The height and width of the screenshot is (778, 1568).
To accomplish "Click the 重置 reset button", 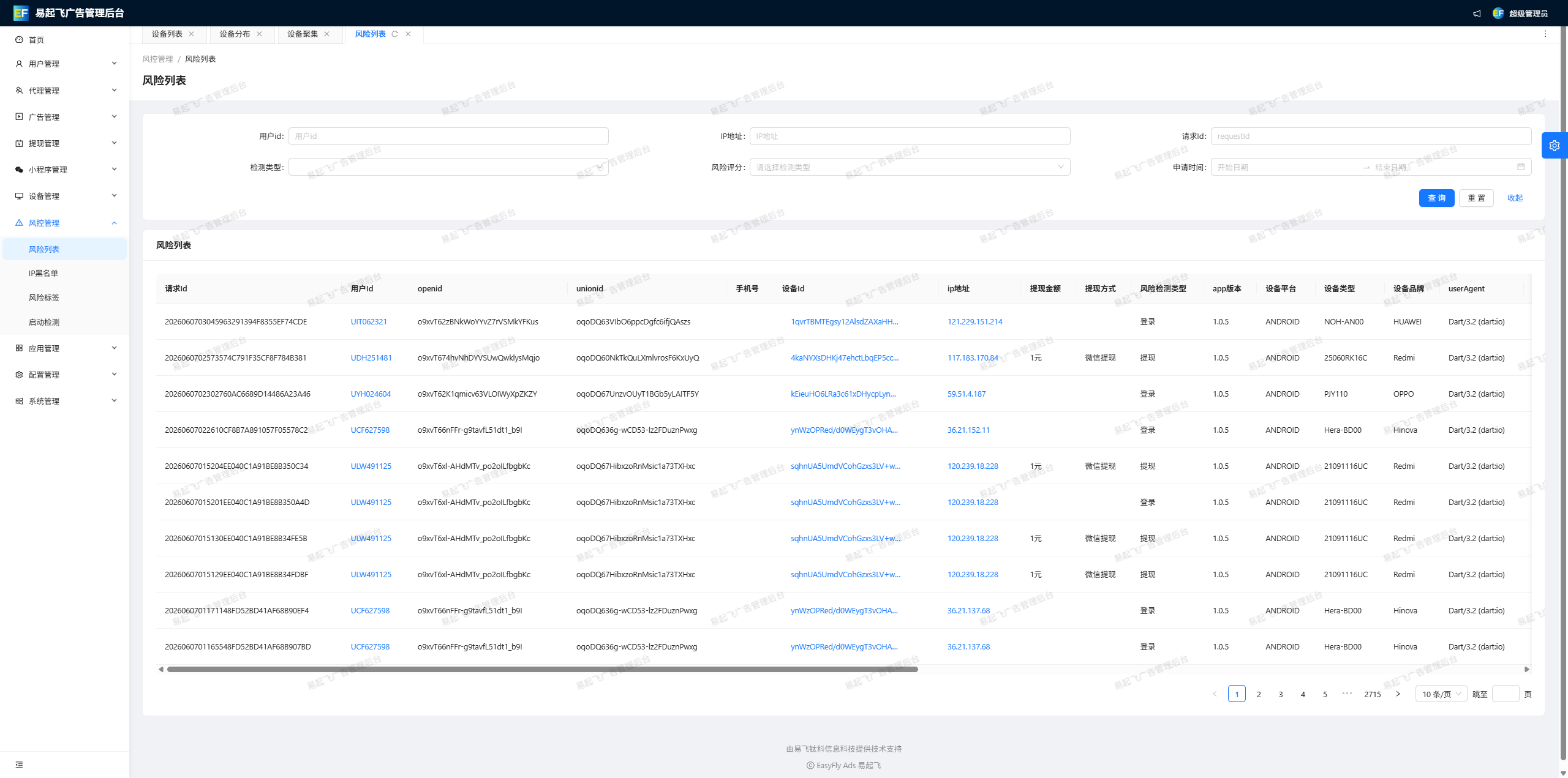I will (1476, 198).
